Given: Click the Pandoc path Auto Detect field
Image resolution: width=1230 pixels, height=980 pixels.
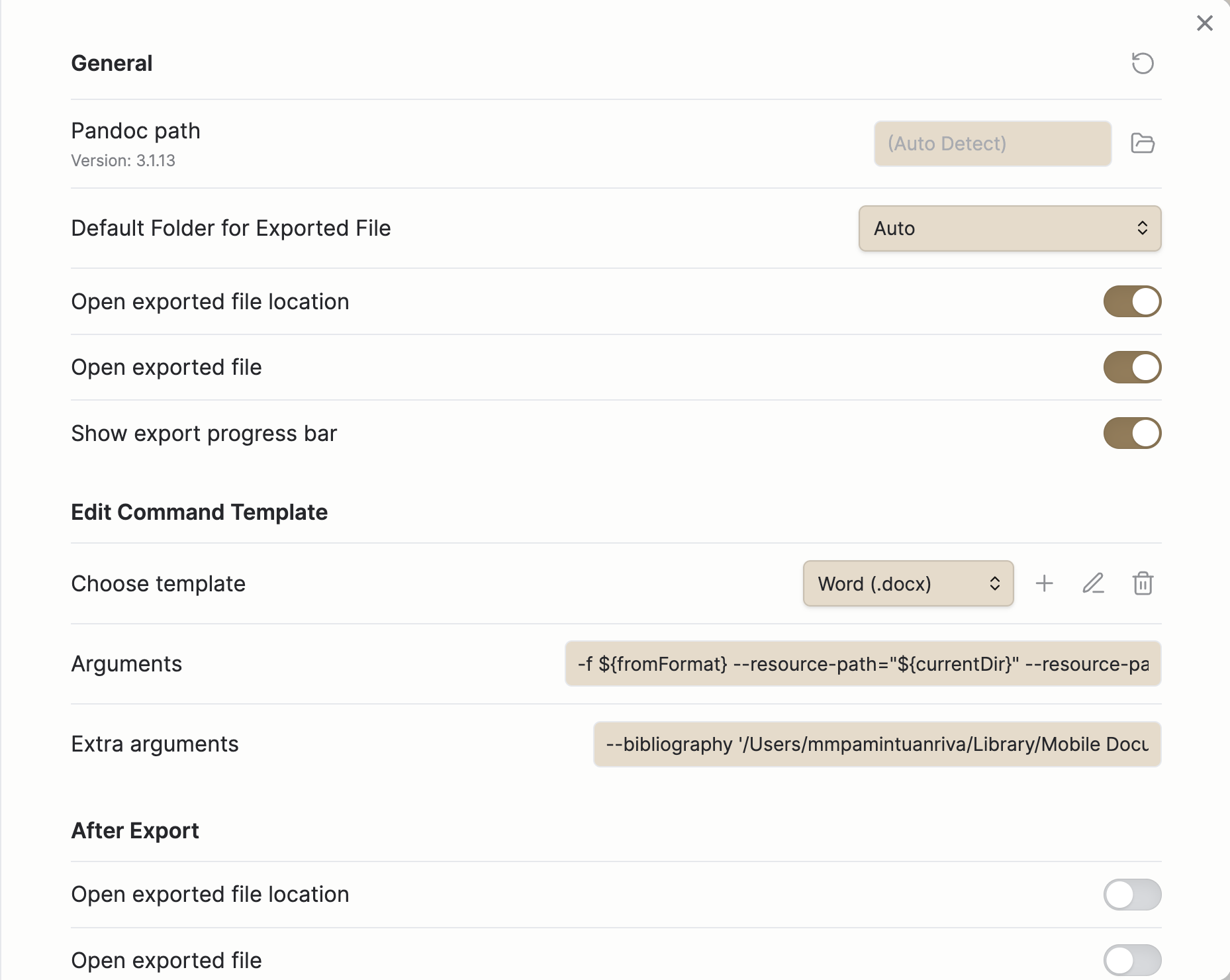Looking at the screenshot, I should [x=992, y=143].
